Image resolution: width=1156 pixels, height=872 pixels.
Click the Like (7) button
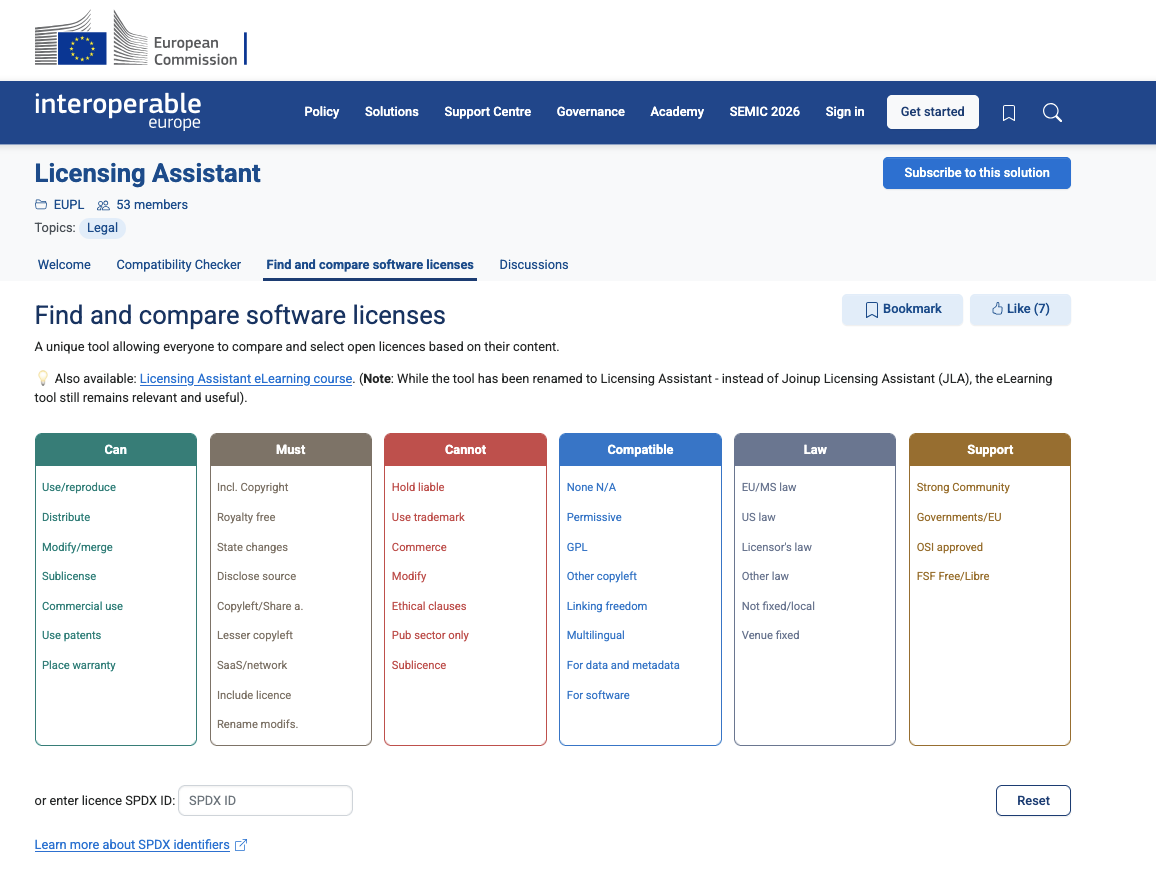(1020, 310)
